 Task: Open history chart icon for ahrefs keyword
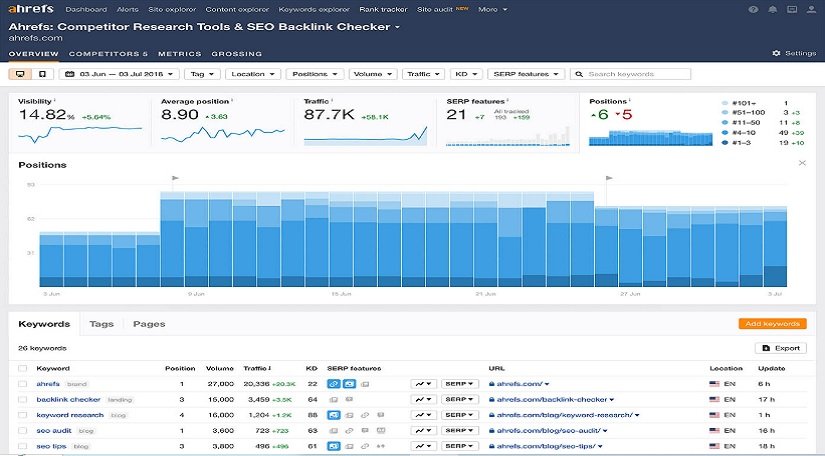tap(424, 384)
